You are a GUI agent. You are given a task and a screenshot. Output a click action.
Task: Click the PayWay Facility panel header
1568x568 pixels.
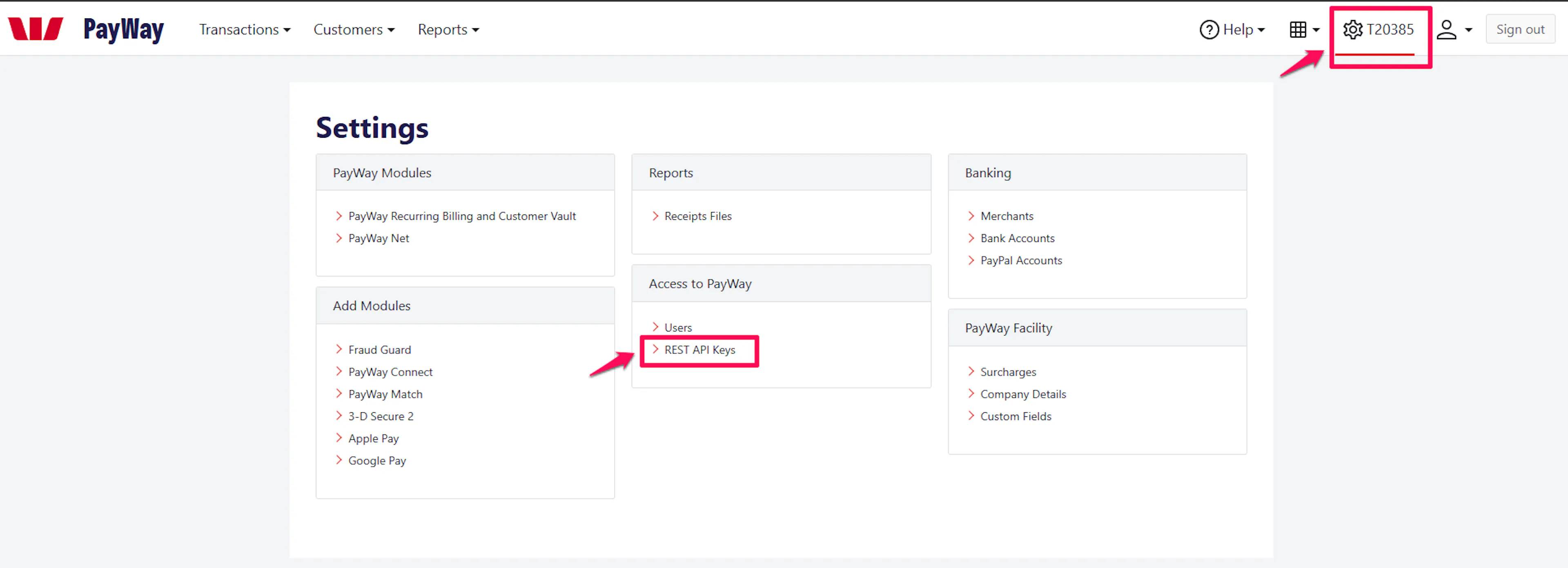coord(1097,328)
